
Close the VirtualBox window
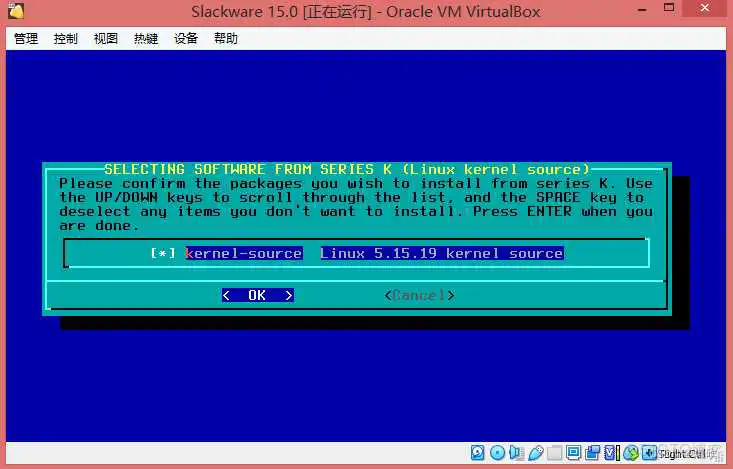(x=705, y=8)
